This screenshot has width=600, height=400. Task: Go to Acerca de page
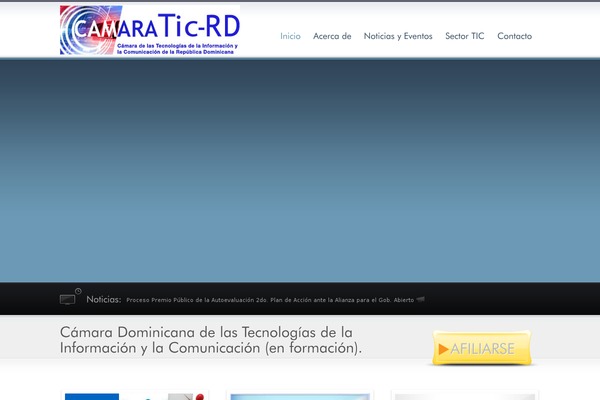tap(332, 36)
